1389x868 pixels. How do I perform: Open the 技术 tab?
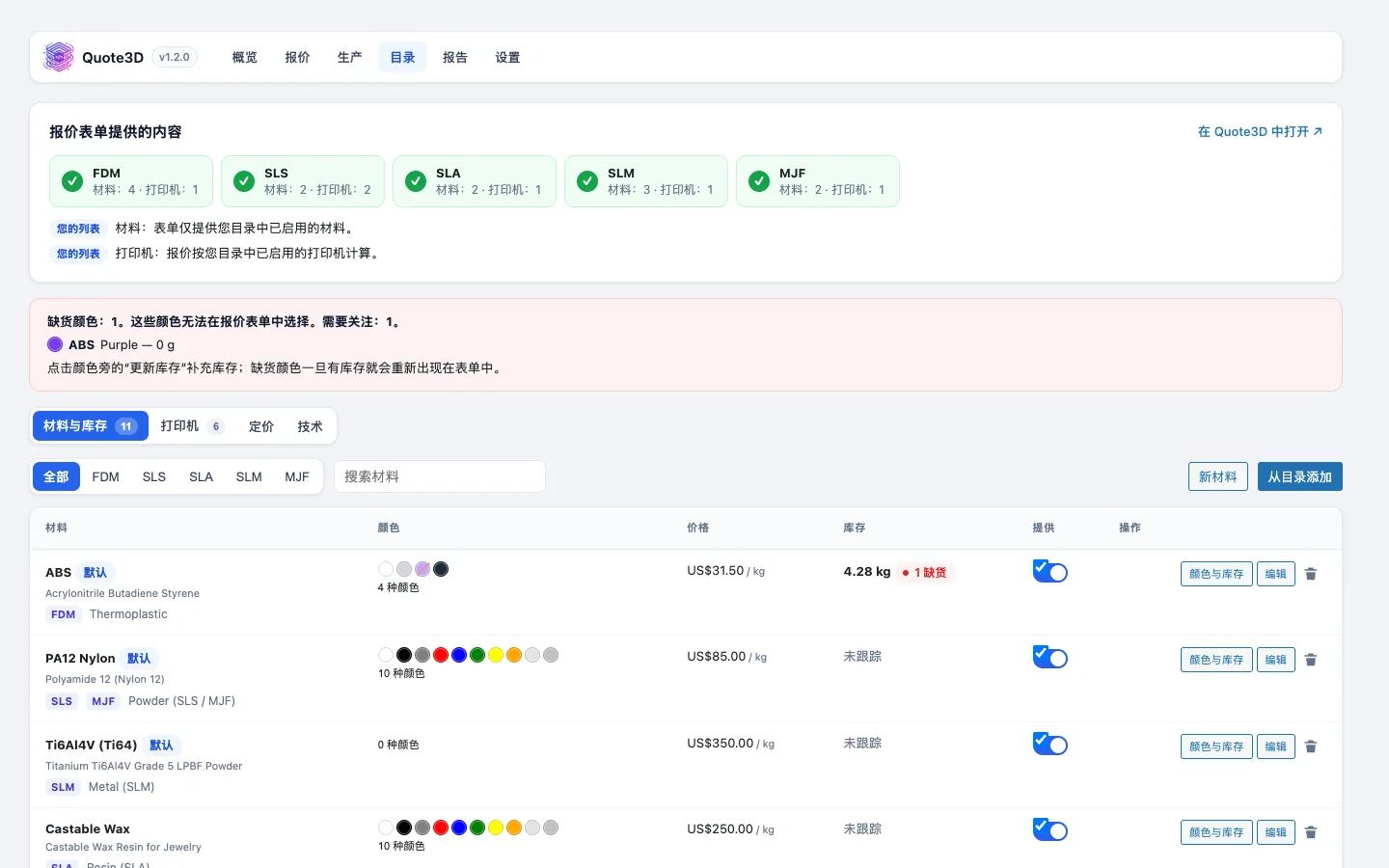(x=310, y=425)
